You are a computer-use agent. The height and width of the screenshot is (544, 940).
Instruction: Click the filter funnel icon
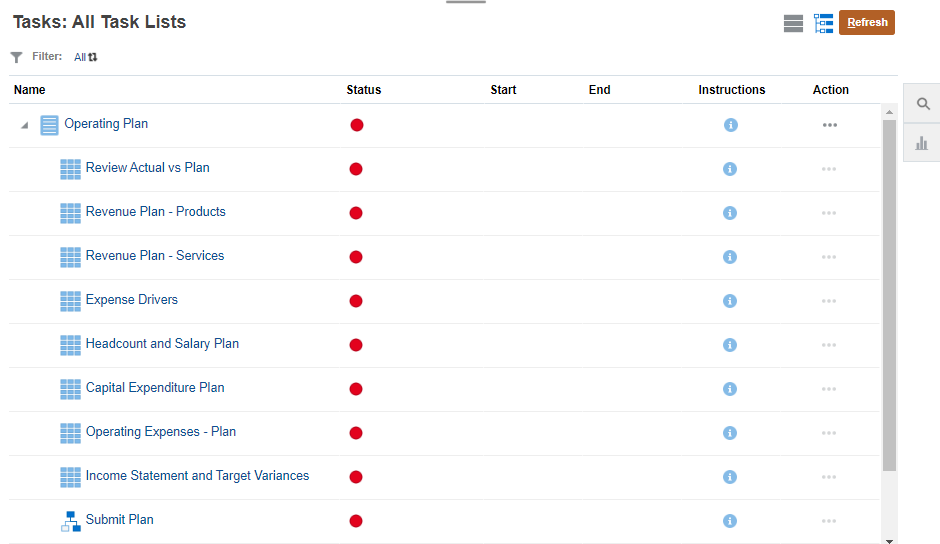click(x=17, y=58)
